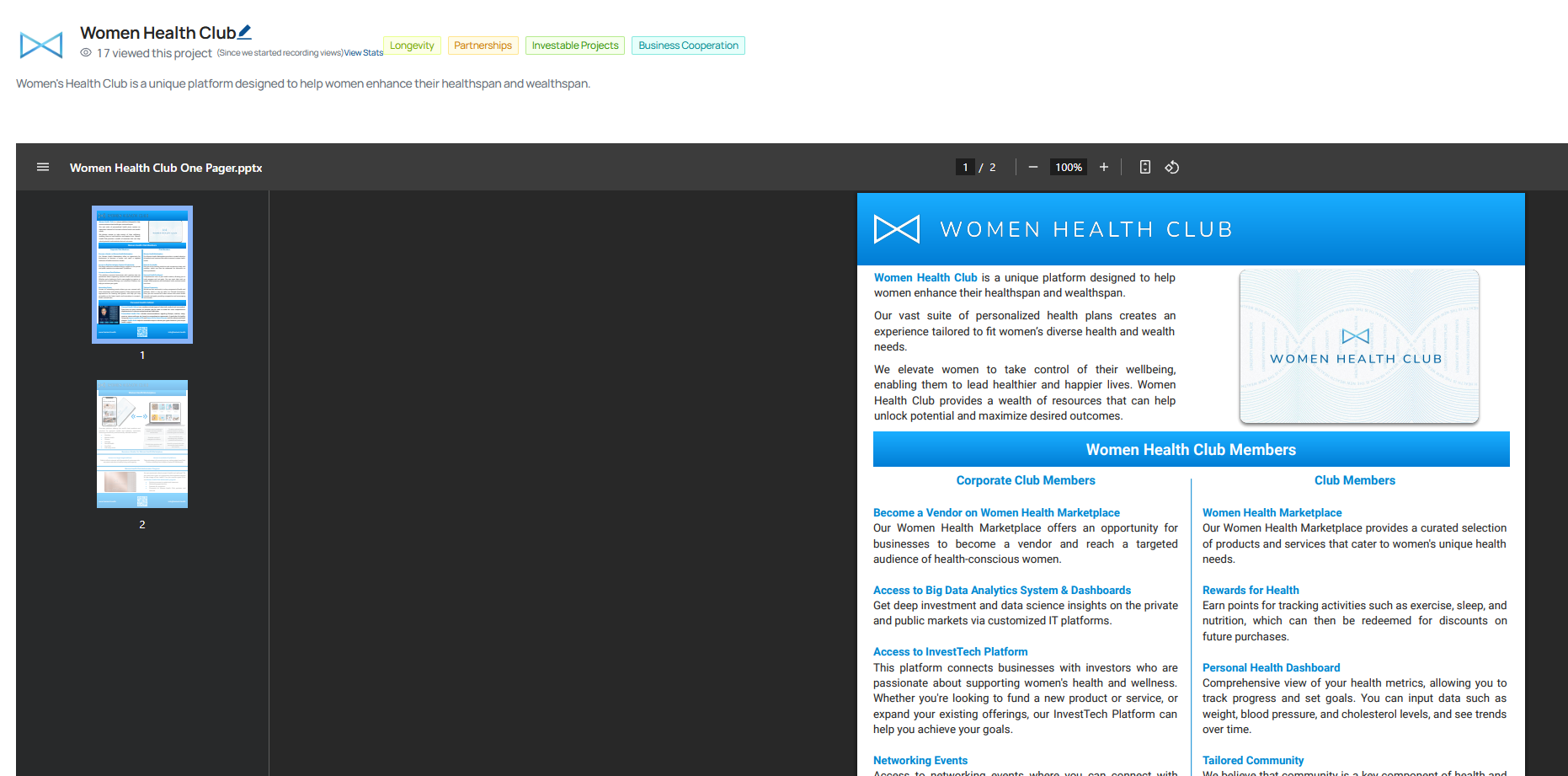This screenshot has height=776, width=1568.
Task: Click the Women Health Club link in document
Action: 925,278
